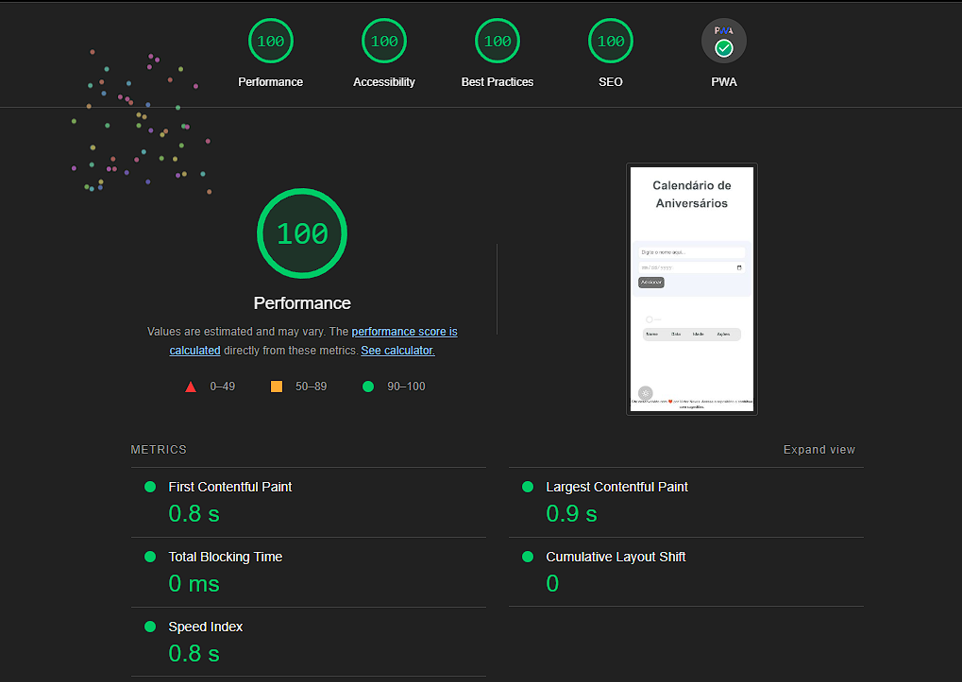Click the page screenshot thumbnail
The width and height of the screenshot is (962, 682).
click(x=692, y=289)
